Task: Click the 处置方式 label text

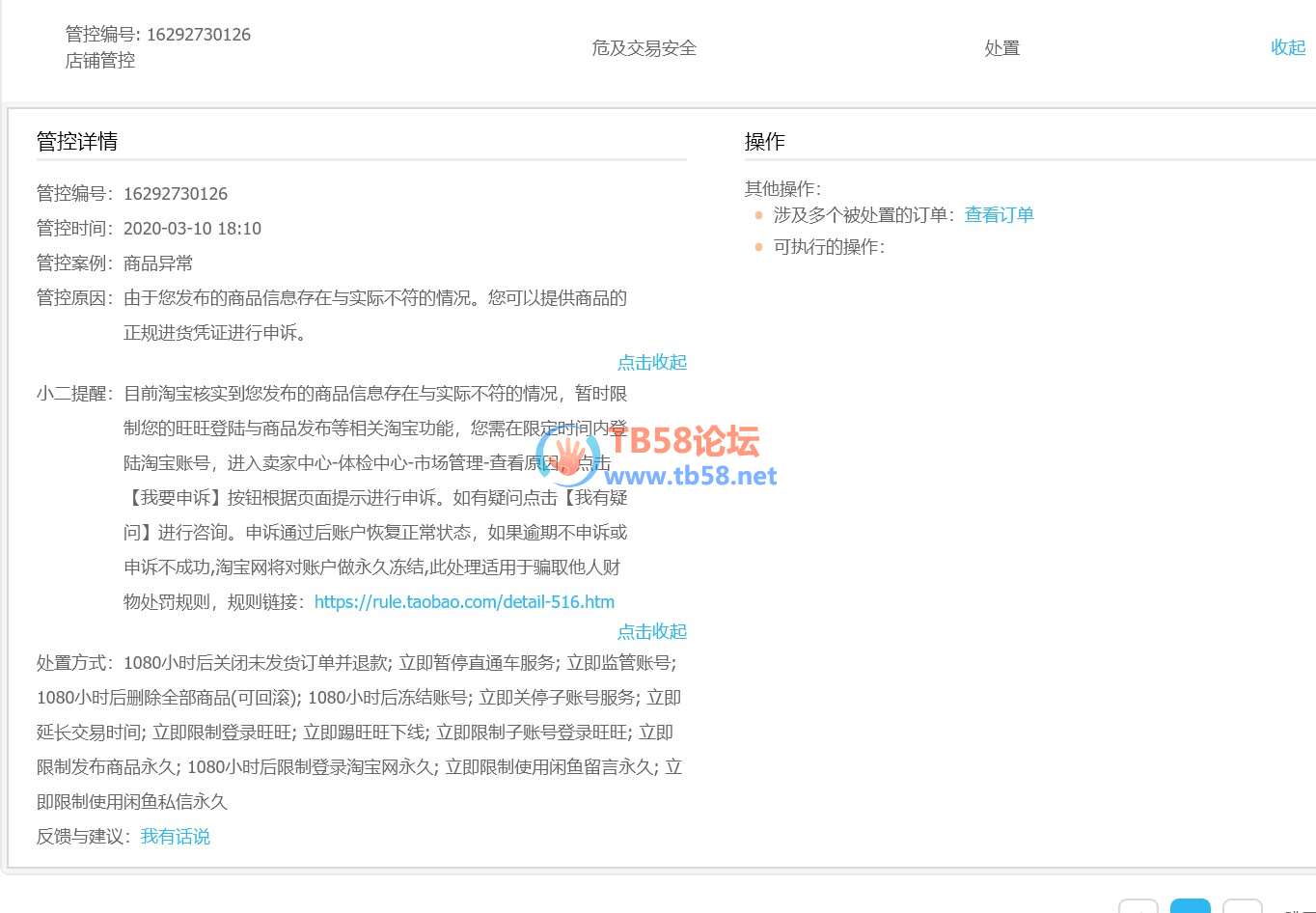Action: coord(75,662)
